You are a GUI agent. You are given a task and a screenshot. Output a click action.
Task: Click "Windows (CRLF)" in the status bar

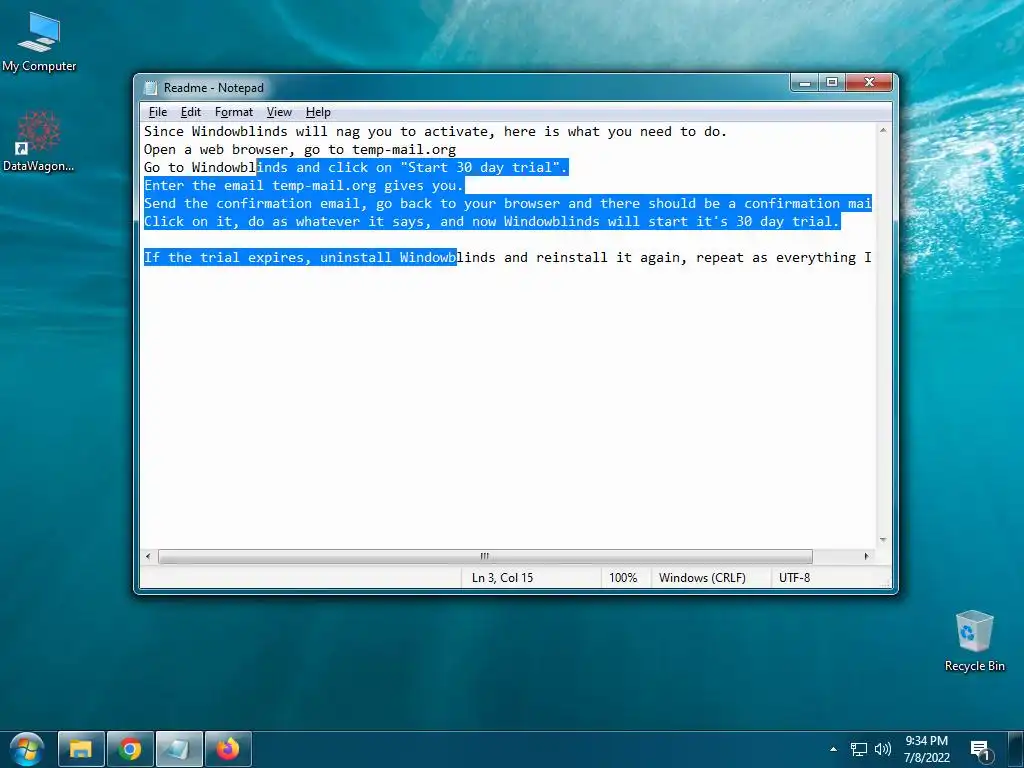click(702, 578)
